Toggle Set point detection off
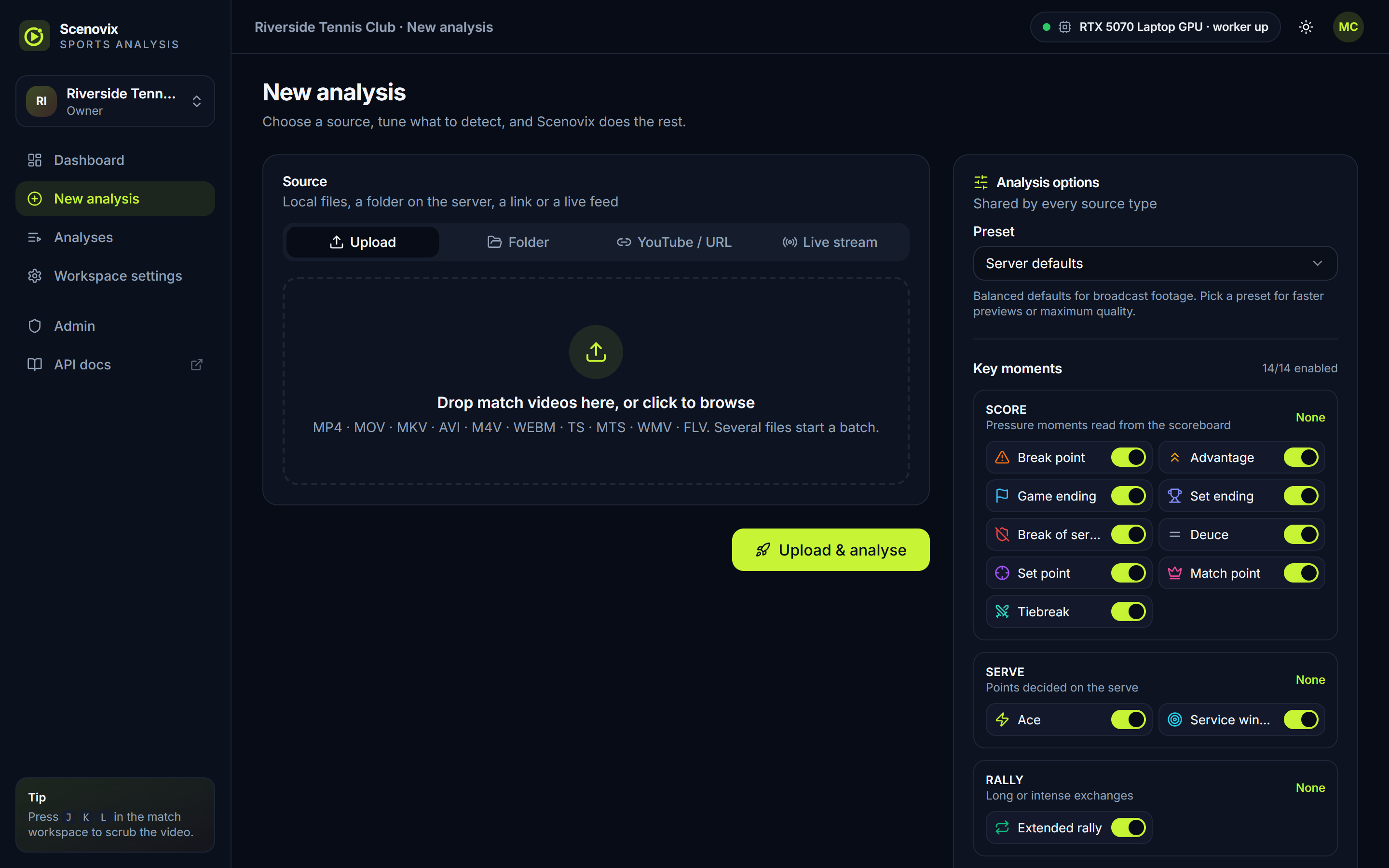1389x868 pixels. [1128, 573]
